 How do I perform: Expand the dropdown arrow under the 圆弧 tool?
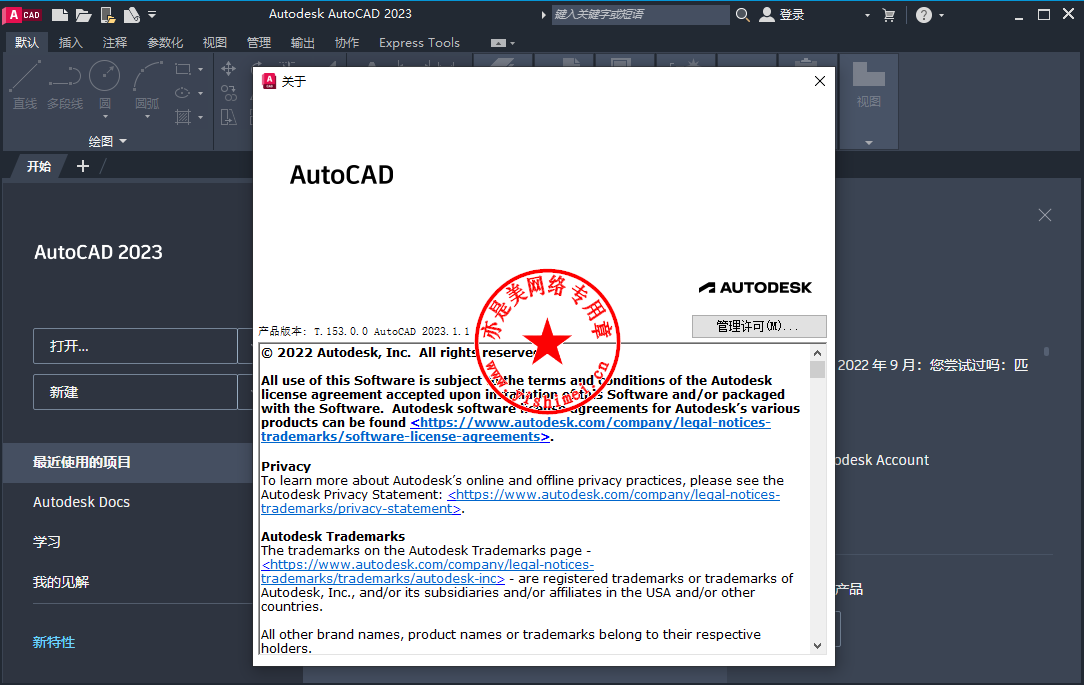pos(147,117)
